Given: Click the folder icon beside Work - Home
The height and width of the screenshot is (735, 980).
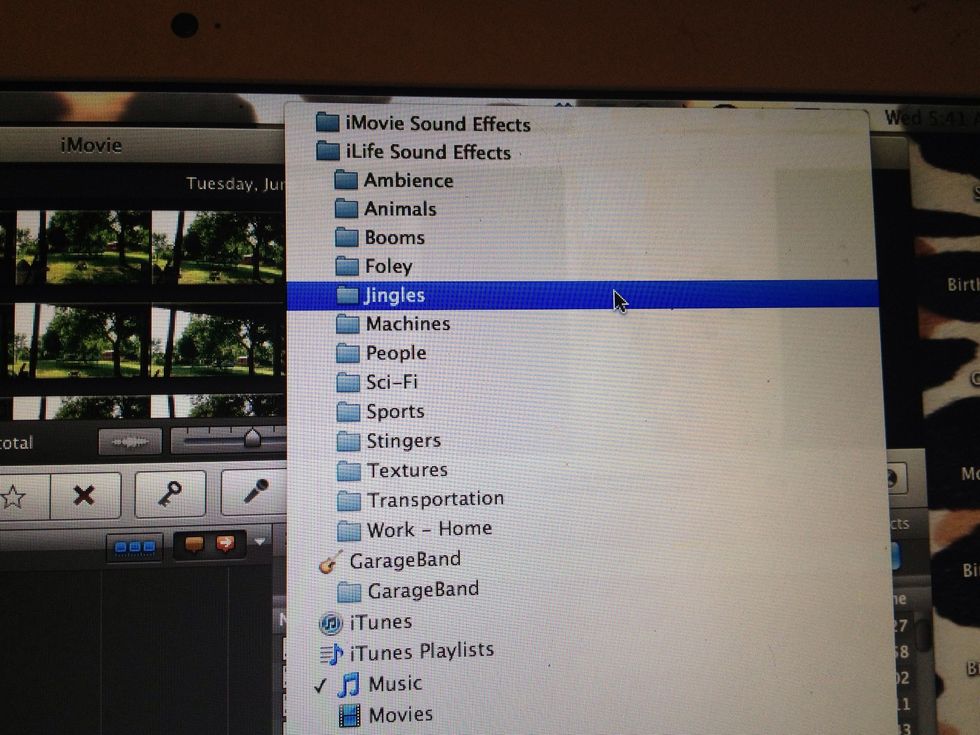Looking at the screenshot, I should (x=349, y=531).
